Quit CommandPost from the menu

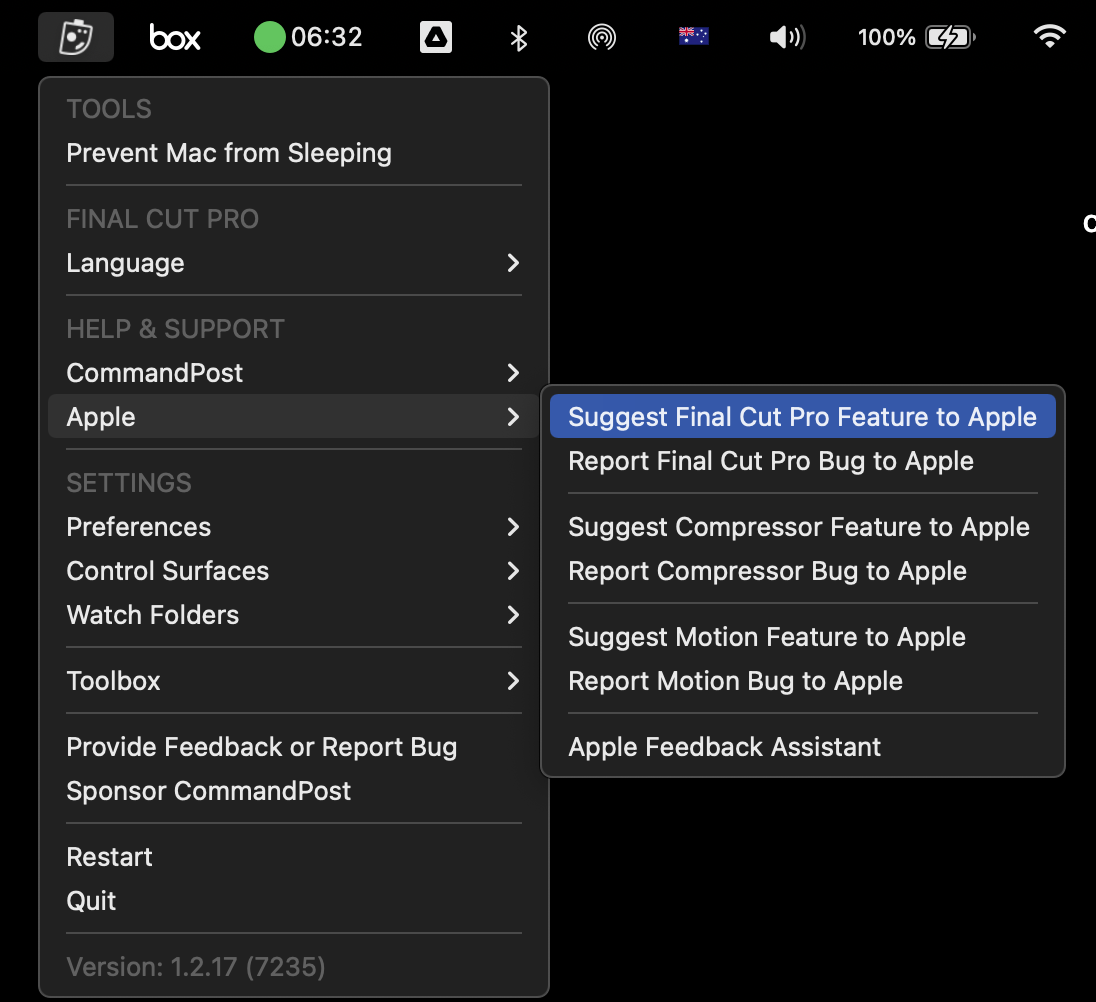[294, 901]
